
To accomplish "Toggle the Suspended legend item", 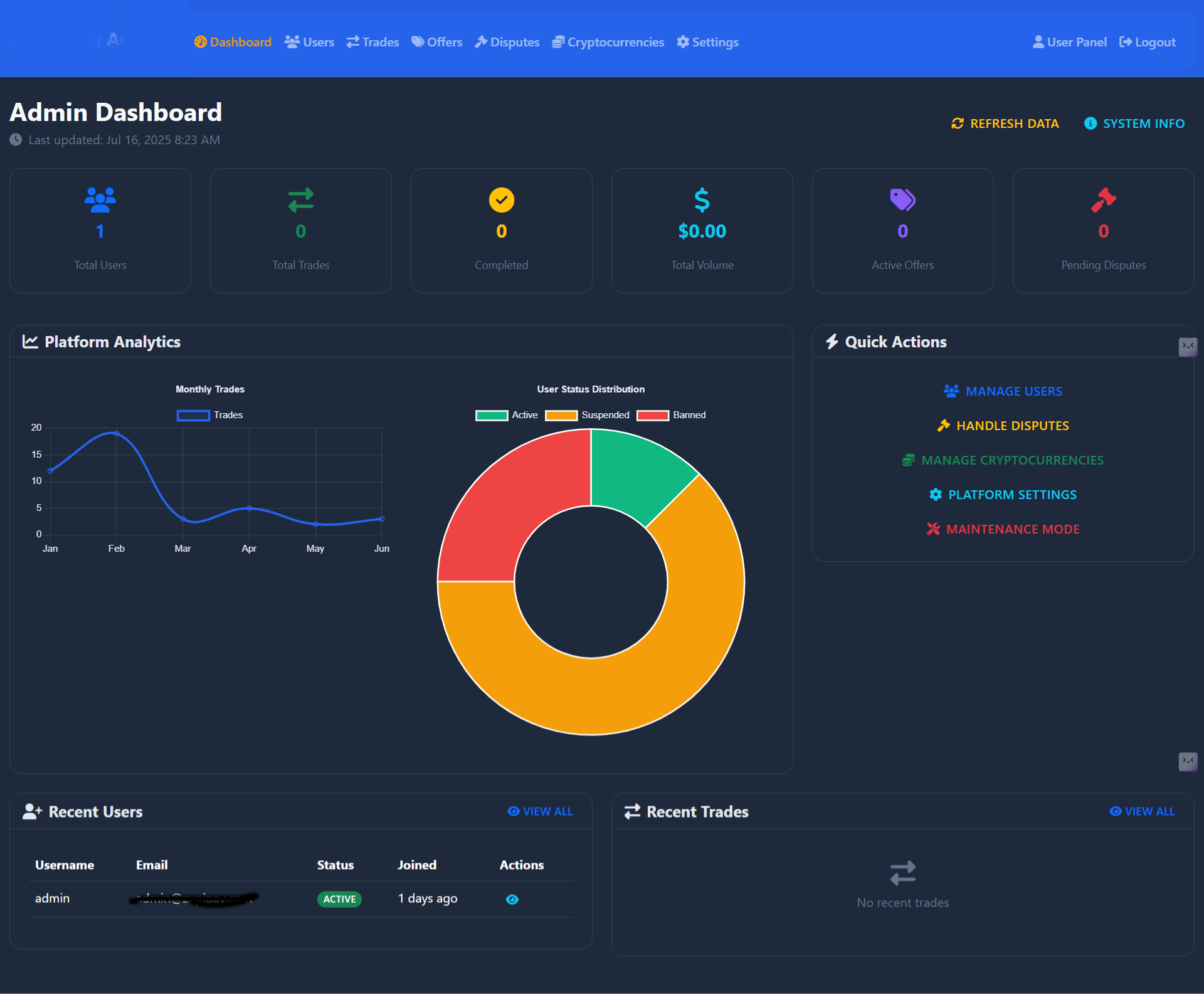I will coord(586,415).
